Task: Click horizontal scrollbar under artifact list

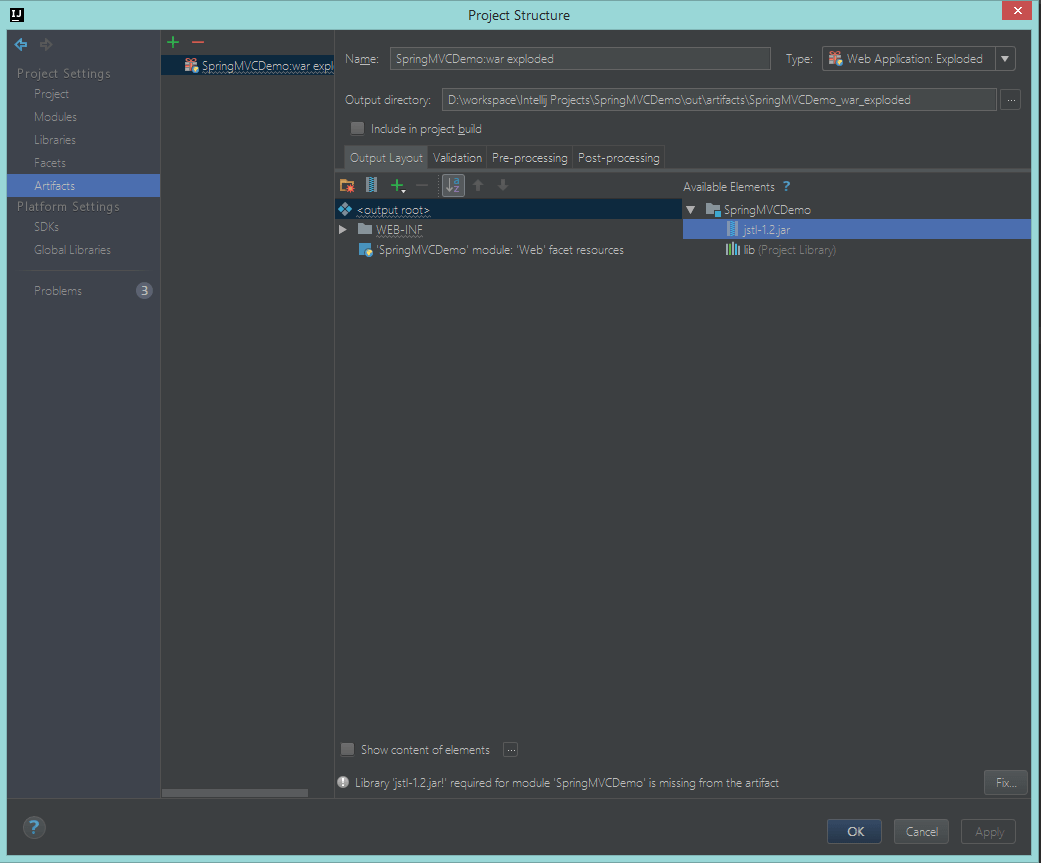Action: [x=235, y=793]
